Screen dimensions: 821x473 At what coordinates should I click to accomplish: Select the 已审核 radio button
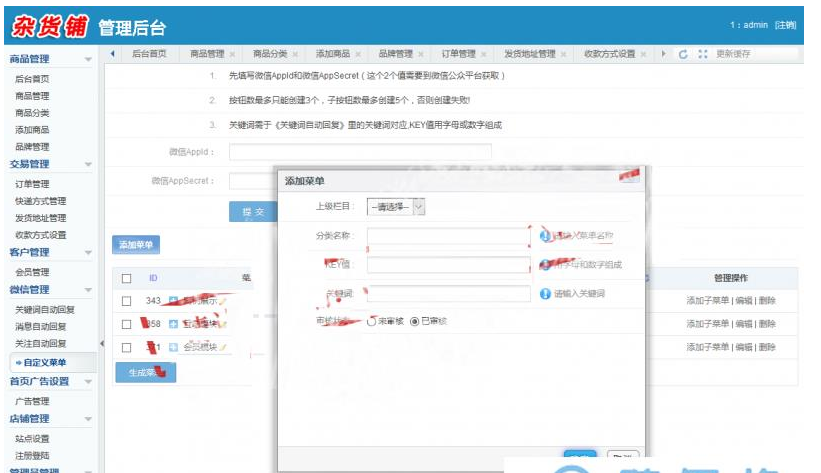[x=415, y=321]
